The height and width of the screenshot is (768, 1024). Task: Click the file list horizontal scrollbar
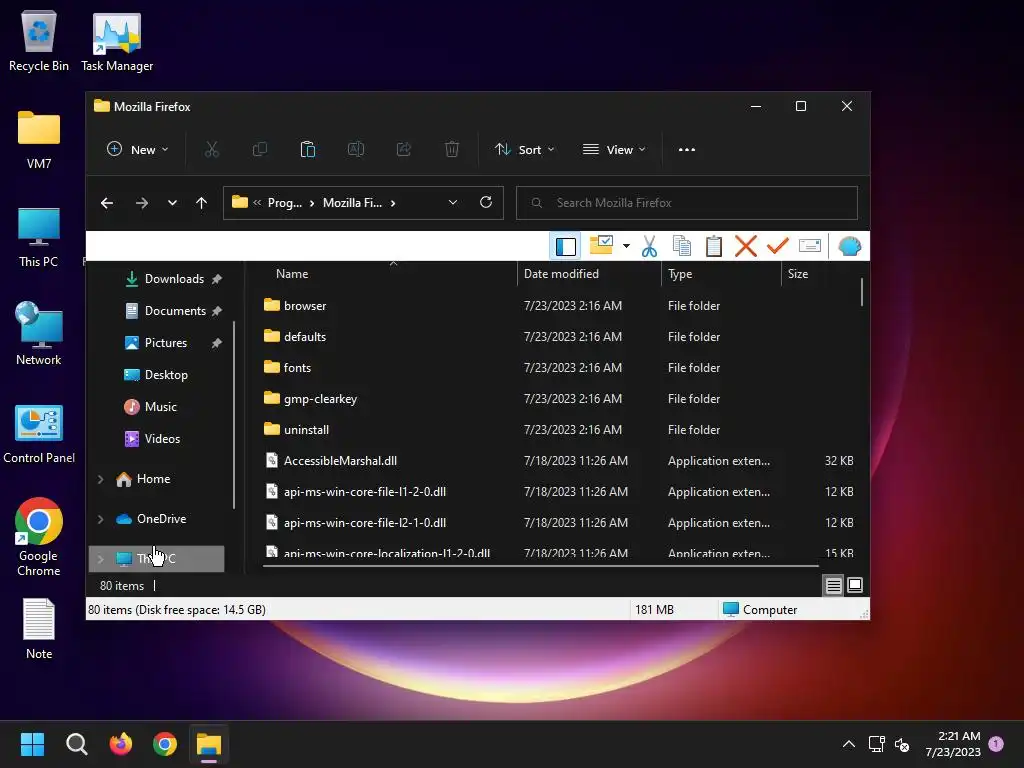click(x=540, y=566)
